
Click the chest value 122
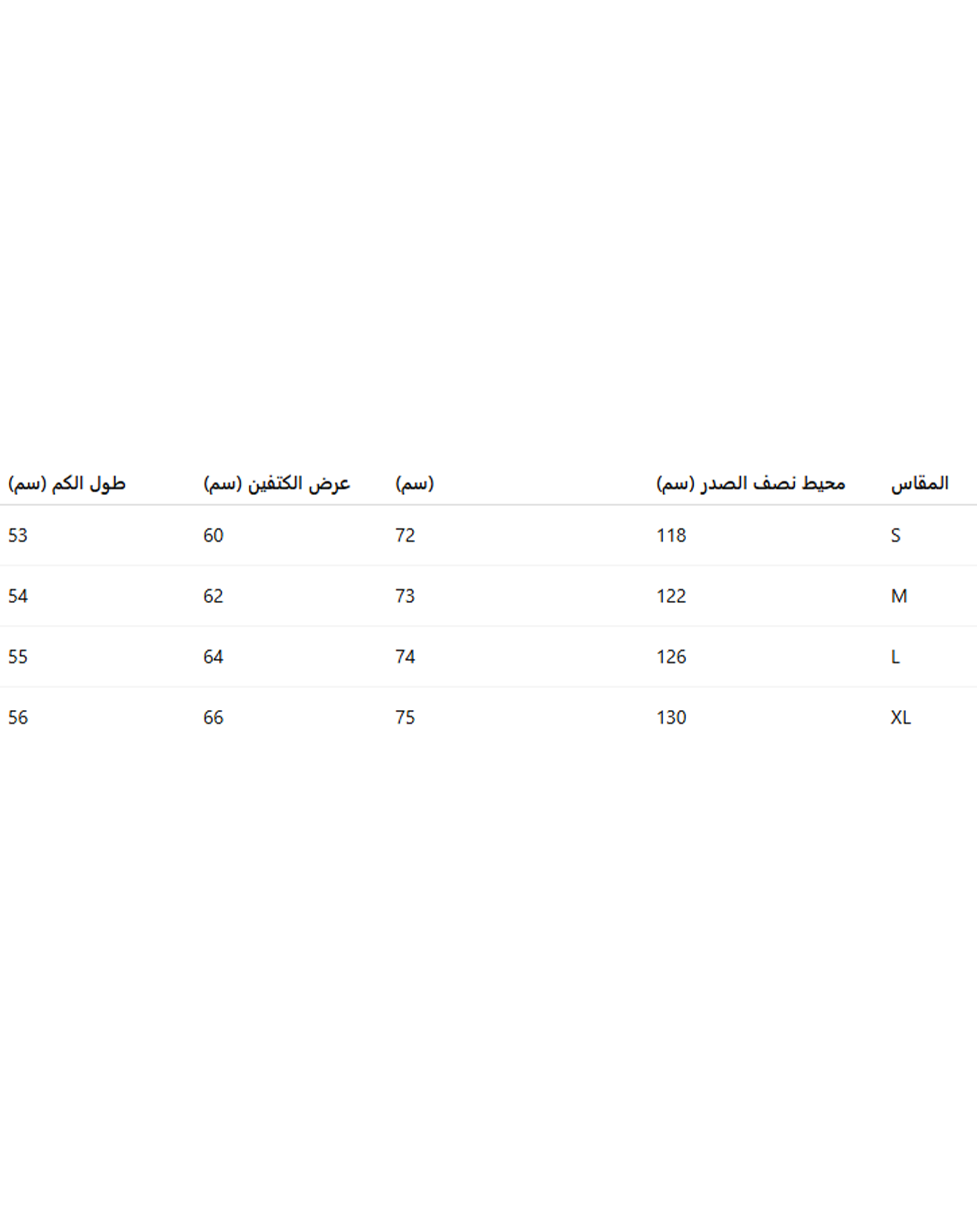[x=671, y=596]
